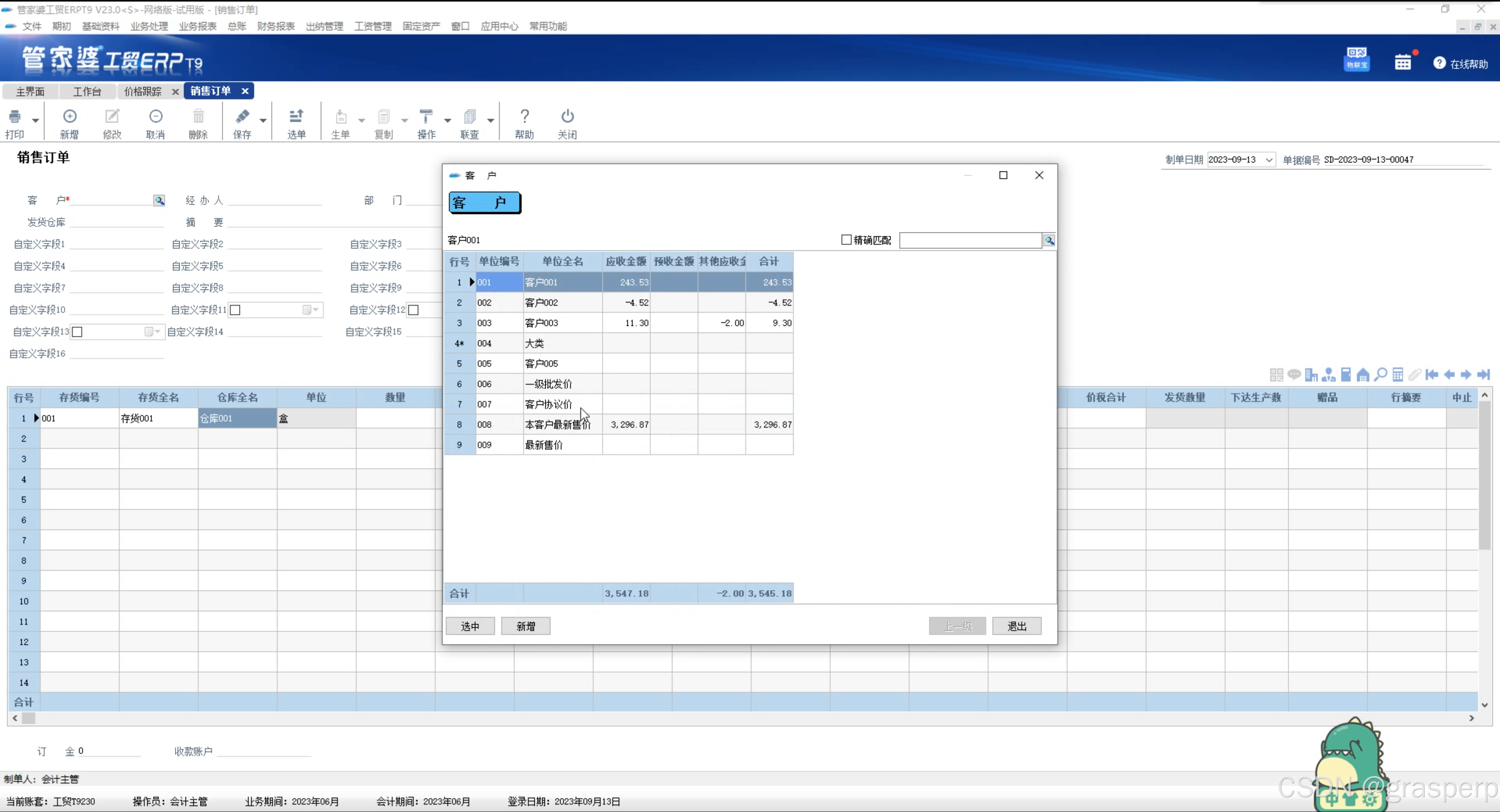
Task: Click the 退出 button in dialog
Action: [1017, 626]
